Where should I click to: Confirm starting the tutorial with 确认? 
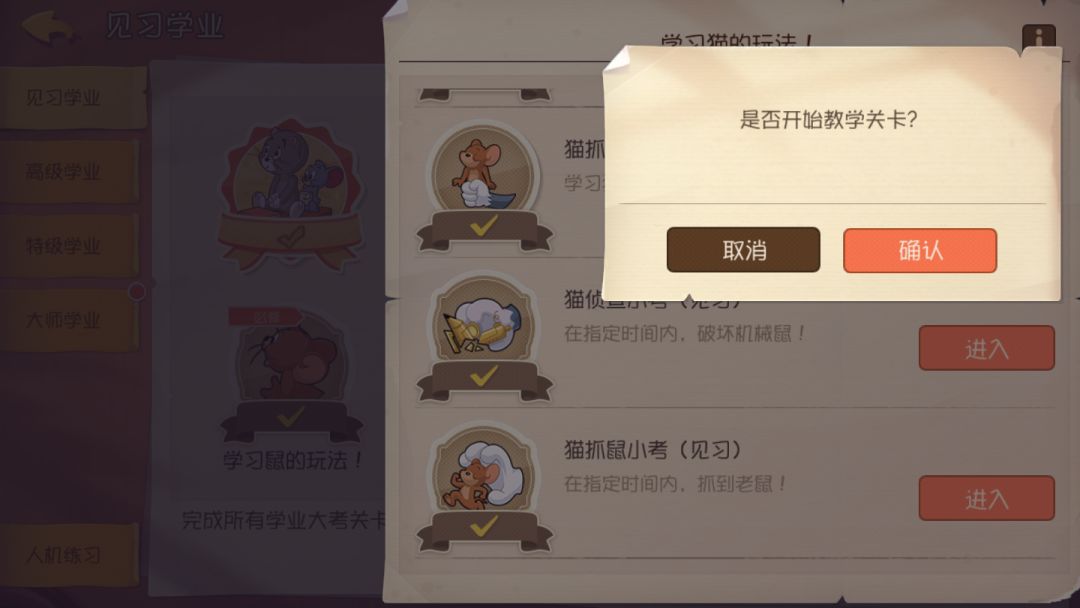click(x=920, y=250)
